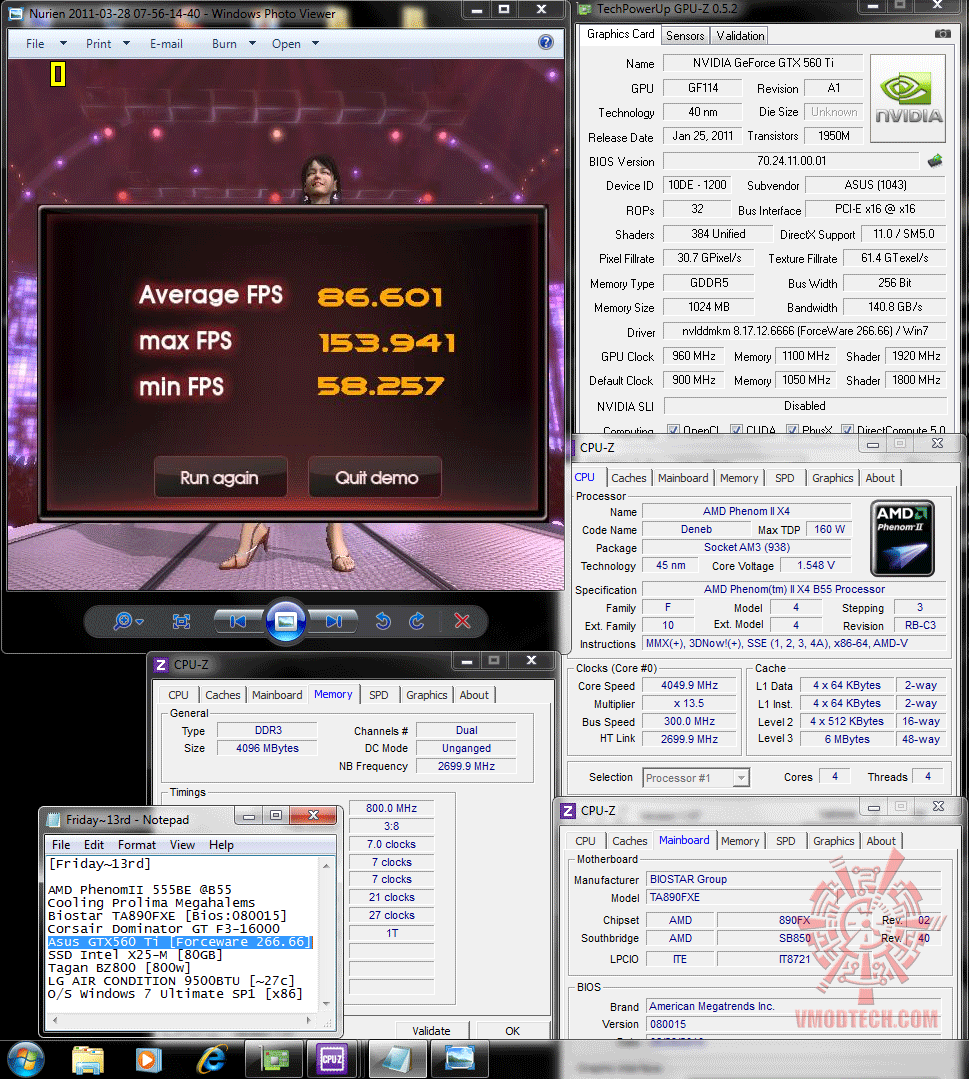This screenshot has height=1079, width=969.
Task: Click the DRAM frequency 800.0 MHz value
Action: [392, 808]
